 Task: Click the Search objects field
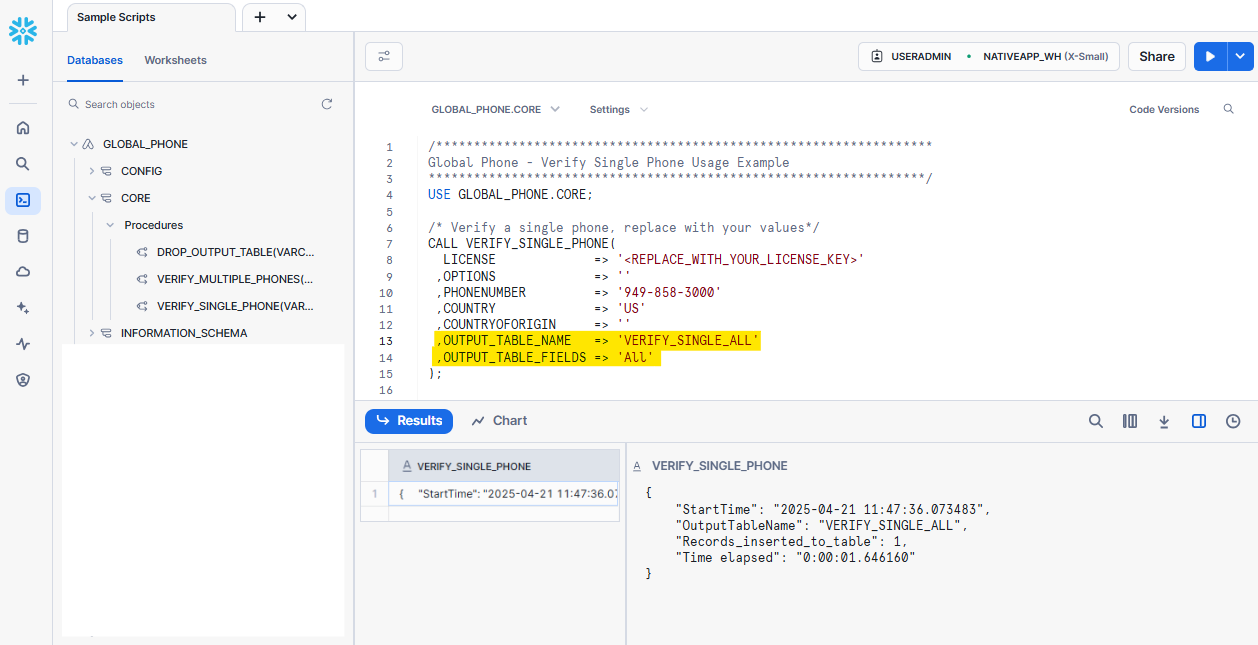tap(190, 104)
